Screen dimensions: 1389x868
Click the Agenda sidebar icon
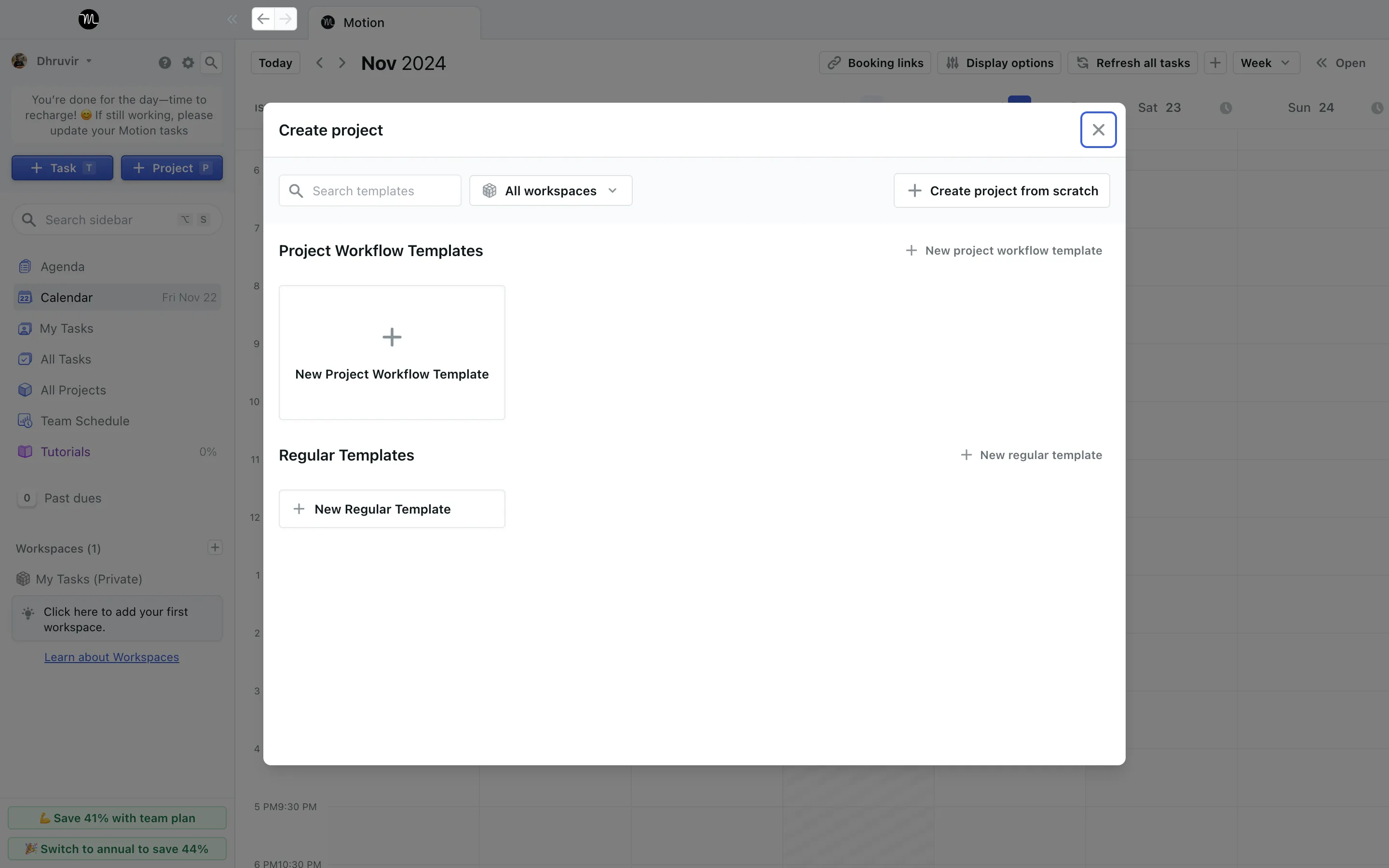tap(25, 266)
